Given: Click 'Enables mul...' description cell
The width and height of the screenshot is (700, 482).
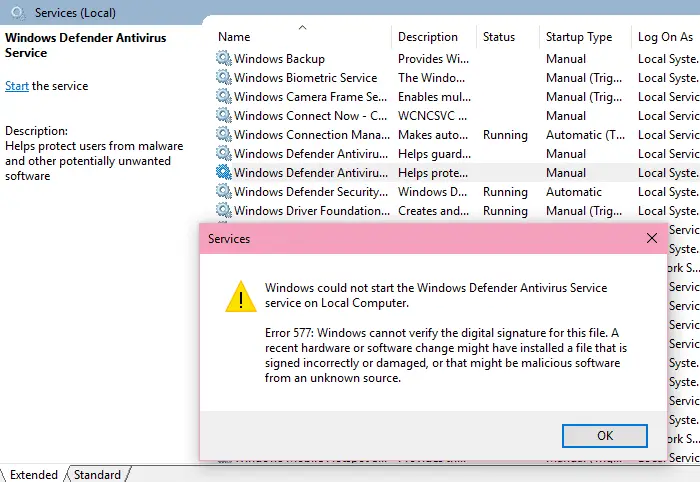Looking at the screenshot, I should 434,97.
